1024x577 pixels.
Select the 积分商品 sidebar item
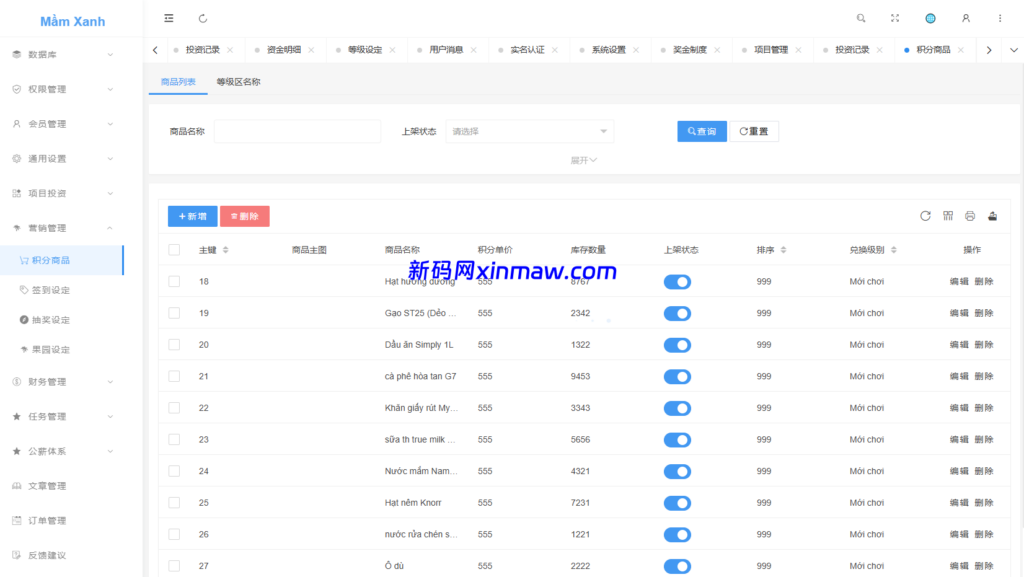(62, 260)
